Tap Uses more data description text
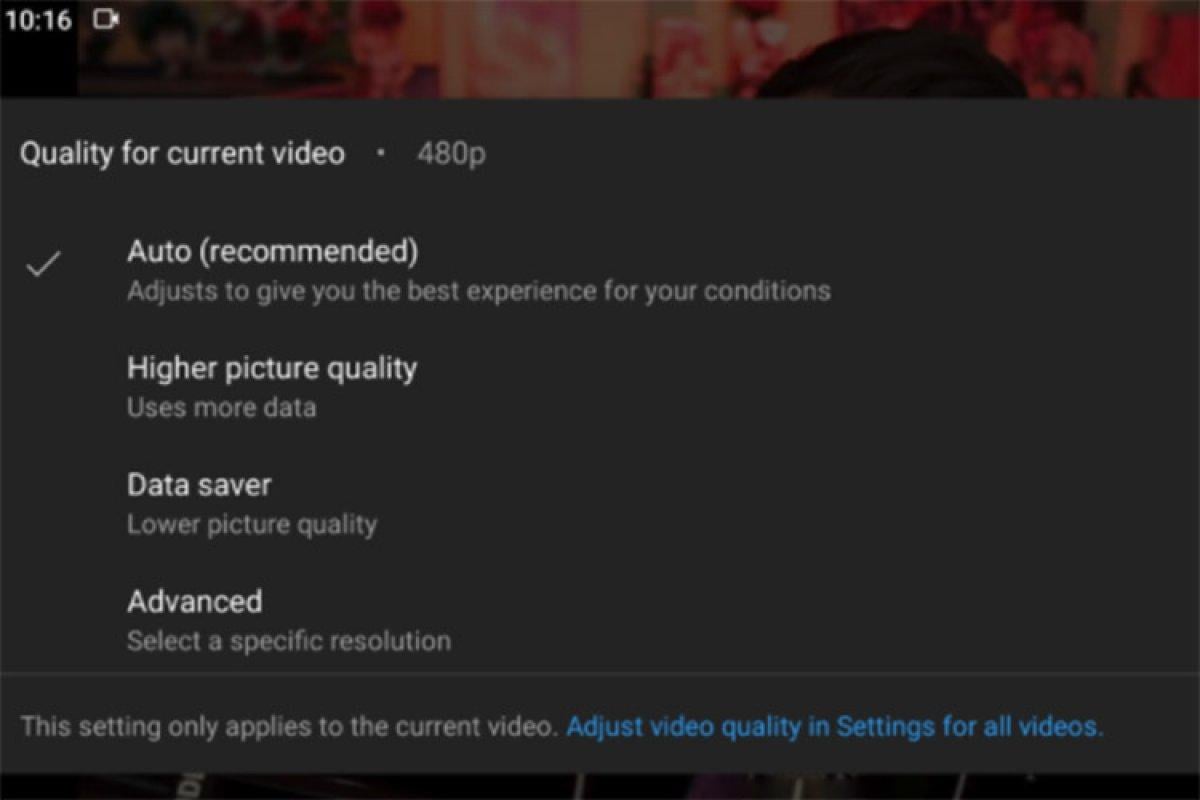Image resolution: width=1200 pixels, height=800 pixels. [x=220, y=407]
